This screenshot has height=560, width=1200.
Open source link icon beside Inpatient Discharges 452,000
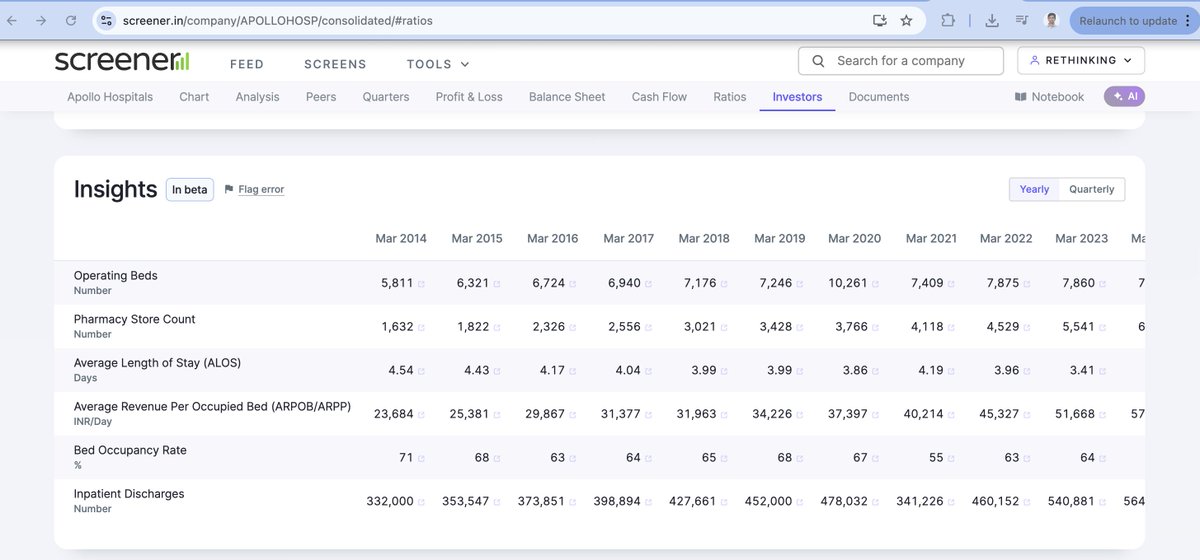(800, 502)
